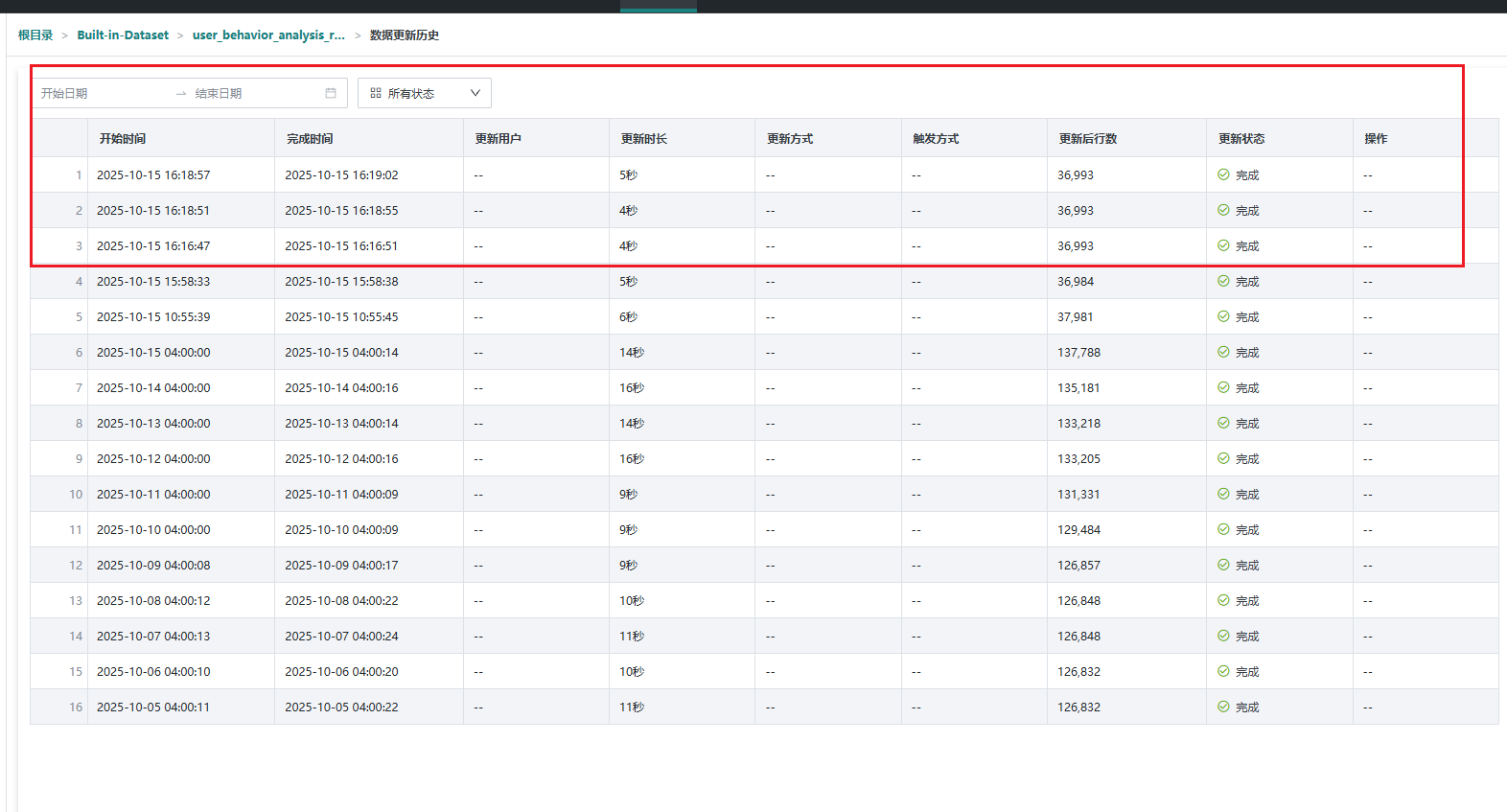Open Built-in-Dataset breadcrumb link

click(x=123, y=35)
